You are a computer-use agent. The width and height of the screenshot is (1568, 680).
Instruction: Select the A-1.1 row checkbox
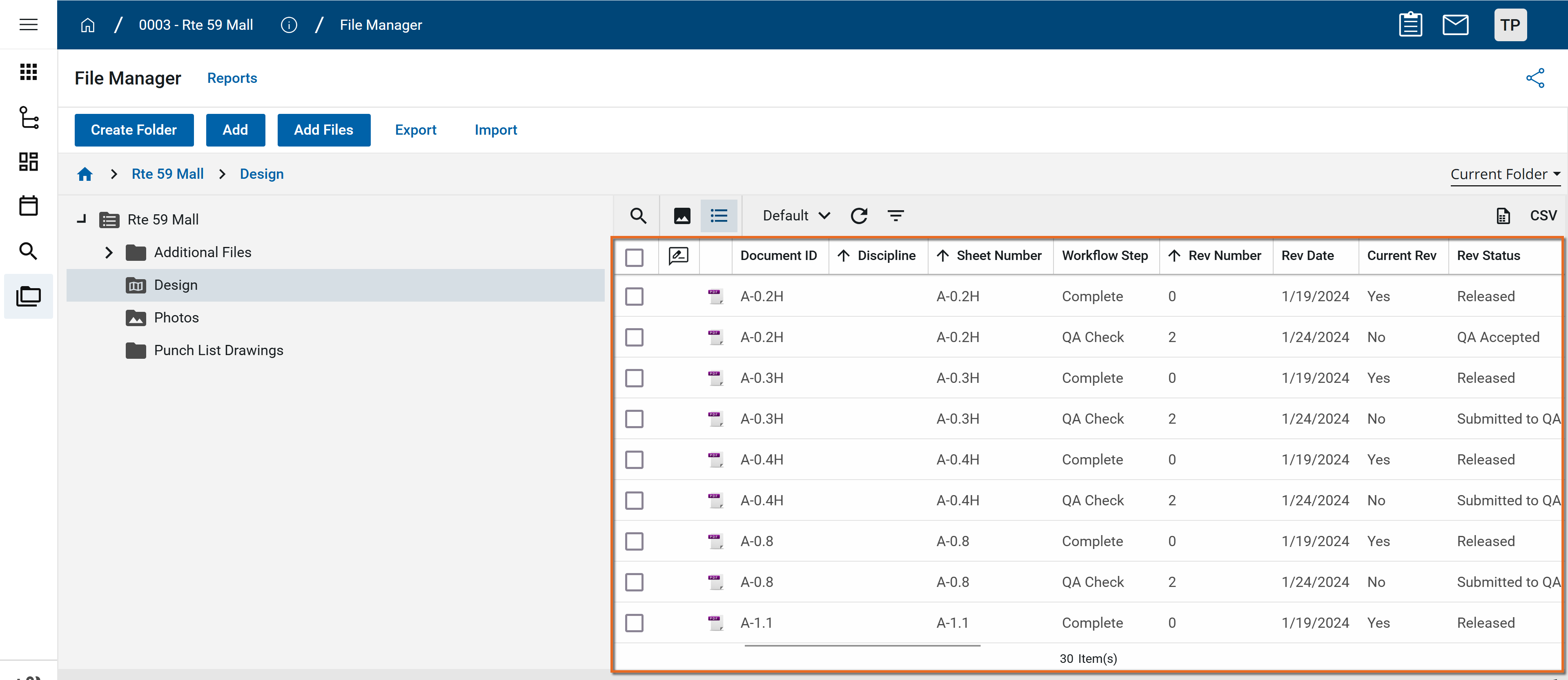click(634, 623)
